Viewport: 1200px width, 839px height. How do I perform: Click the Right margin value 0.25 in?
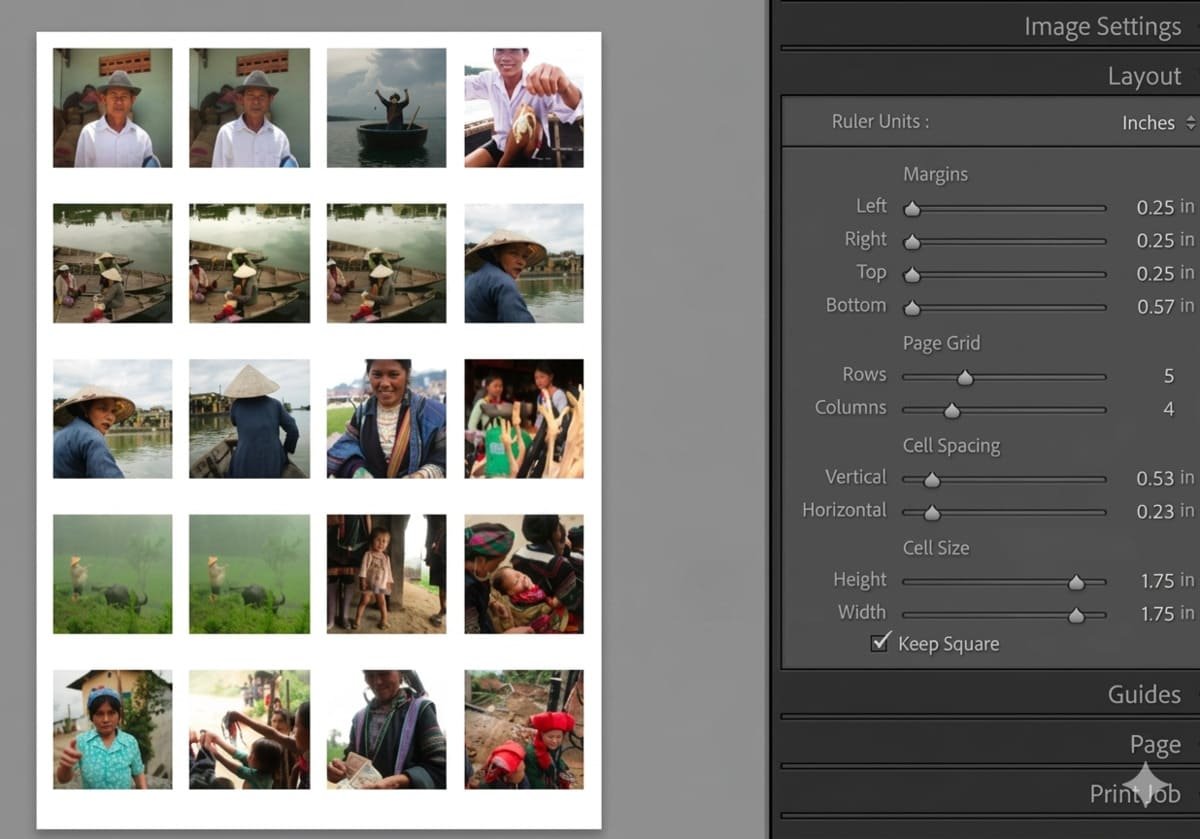point(1165,240)
